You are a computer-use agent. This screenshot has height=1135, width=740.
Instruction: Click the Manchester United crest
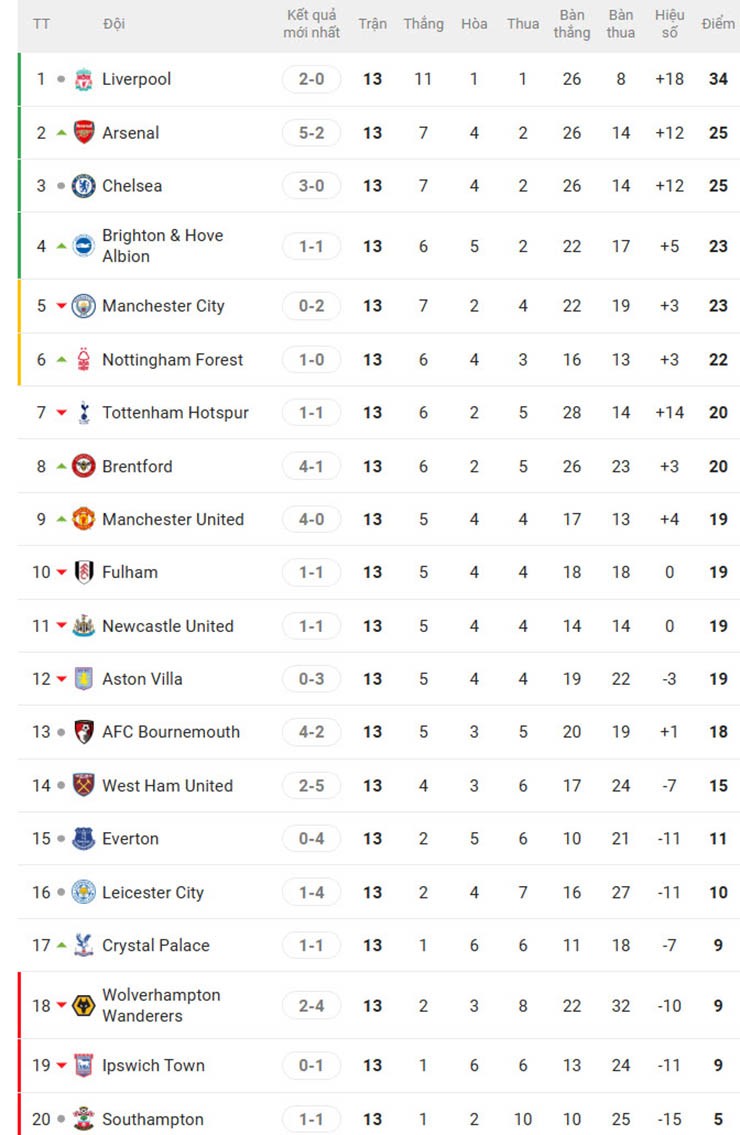tap(84, 519)
